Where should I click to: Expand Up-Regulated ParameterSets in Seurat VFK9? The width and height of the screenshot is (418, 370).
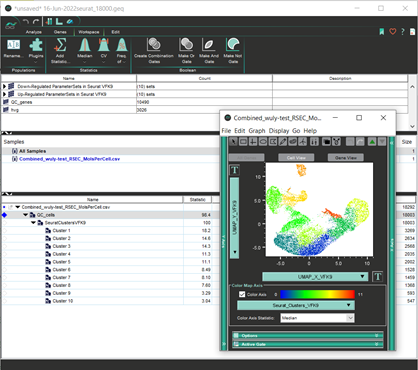tap(4, 94)
